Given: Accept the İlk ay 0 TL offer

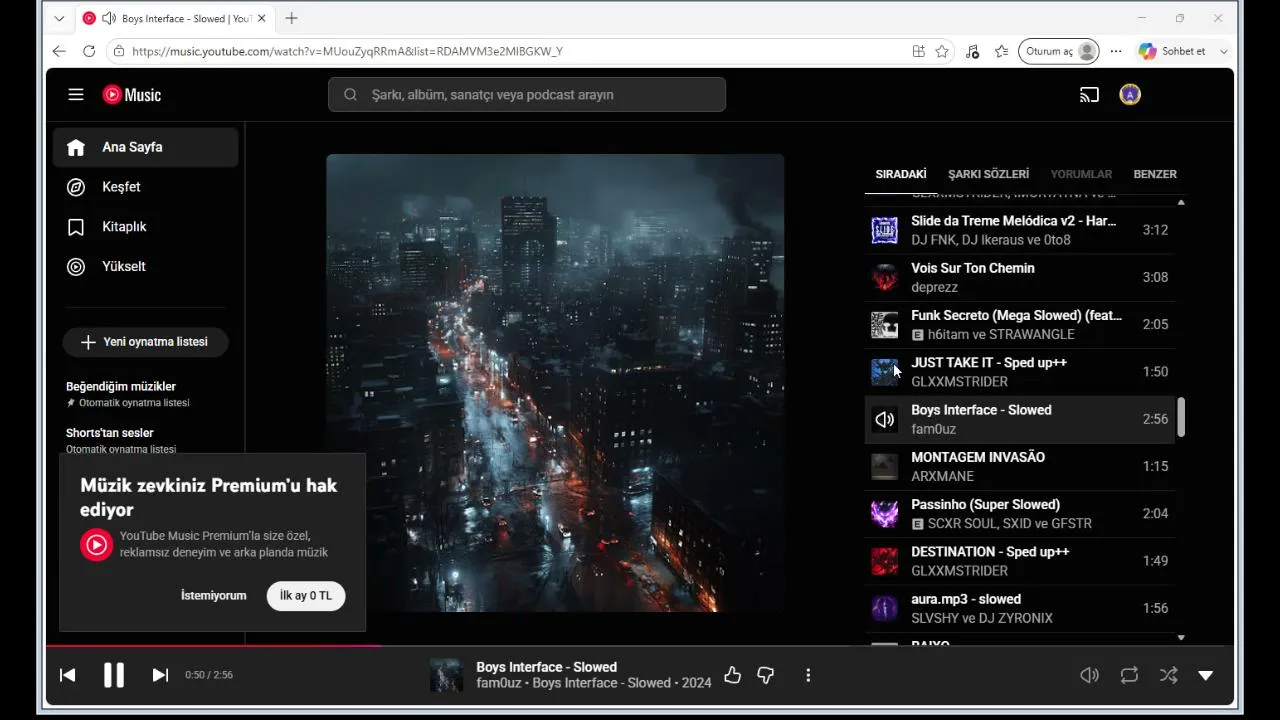Looking at the screenshot, I should [x=306, y=596].
